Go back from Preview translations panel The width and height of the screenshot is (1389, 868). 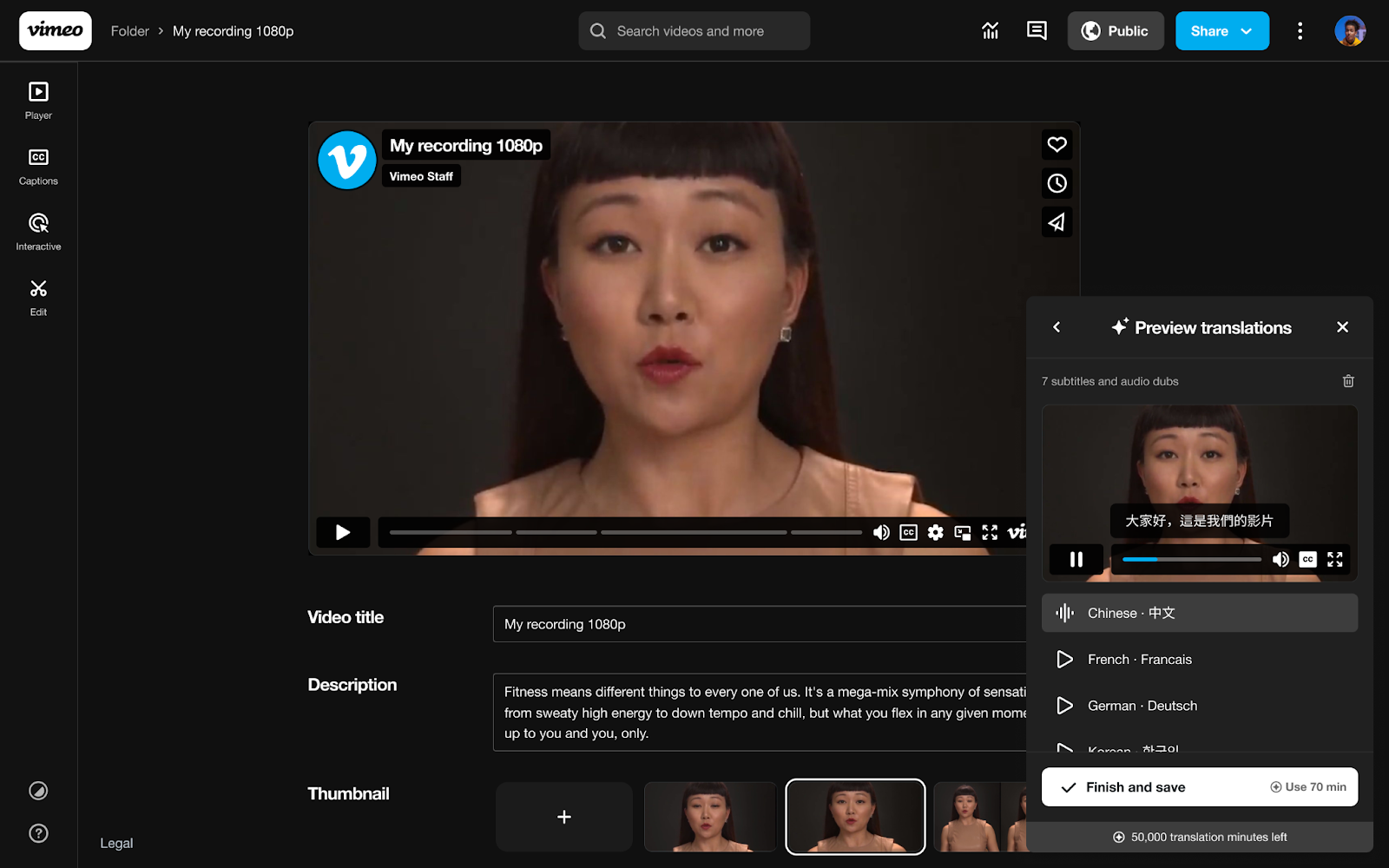1057,327
